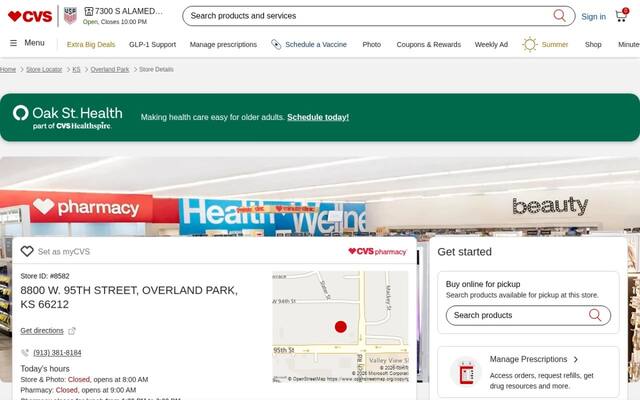This screenshot has height=400, width=640.
Task: Click the Pharmacy closed hours line
Action: pos(78,390)
